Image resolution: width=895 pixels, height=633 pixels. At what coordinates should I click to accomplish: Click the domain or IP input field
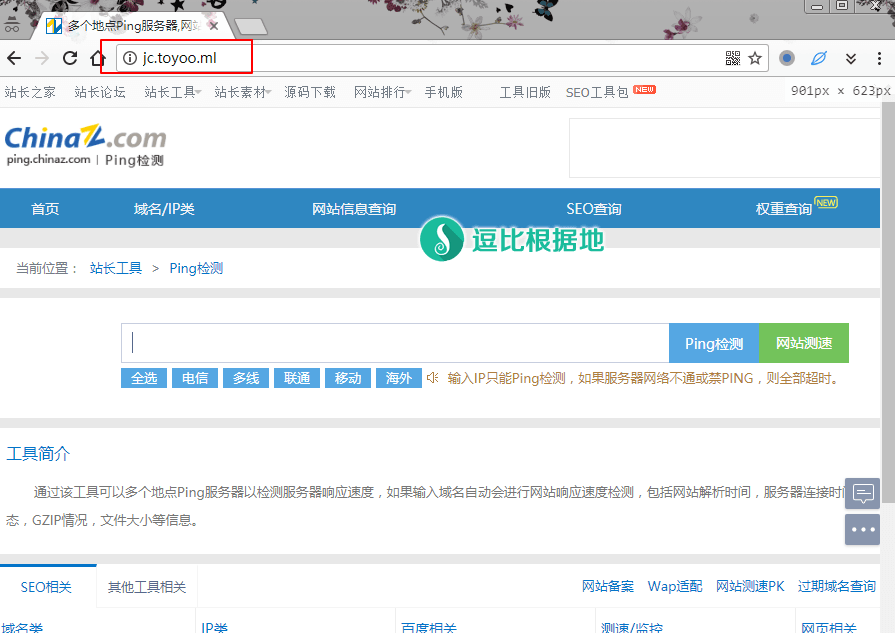pos(395,343)
